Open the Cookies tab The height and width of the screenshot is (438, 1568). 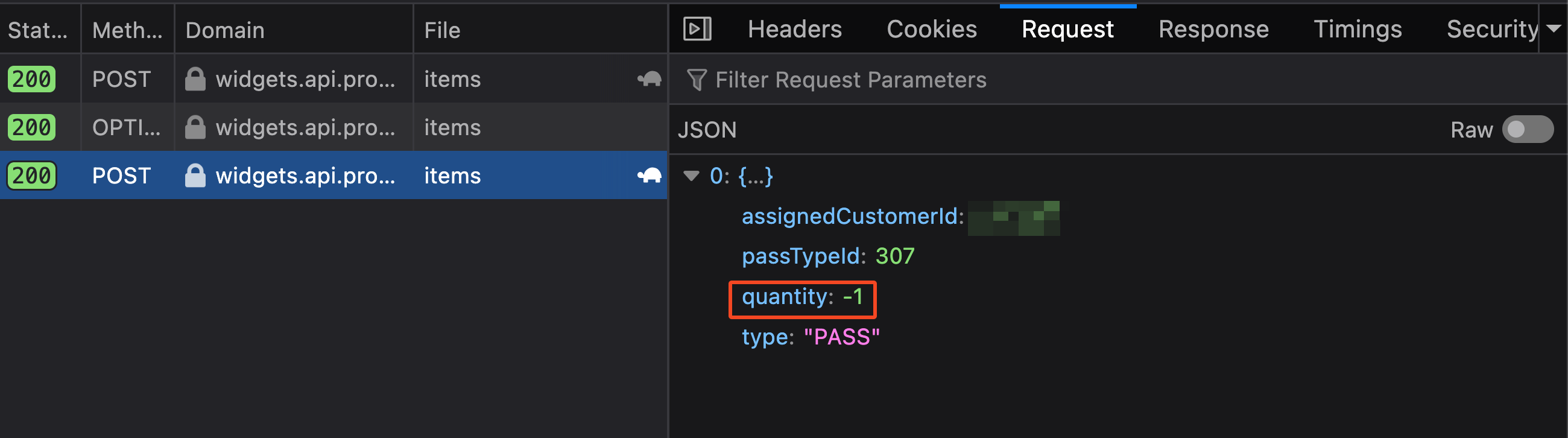click(x=931, y=29)
